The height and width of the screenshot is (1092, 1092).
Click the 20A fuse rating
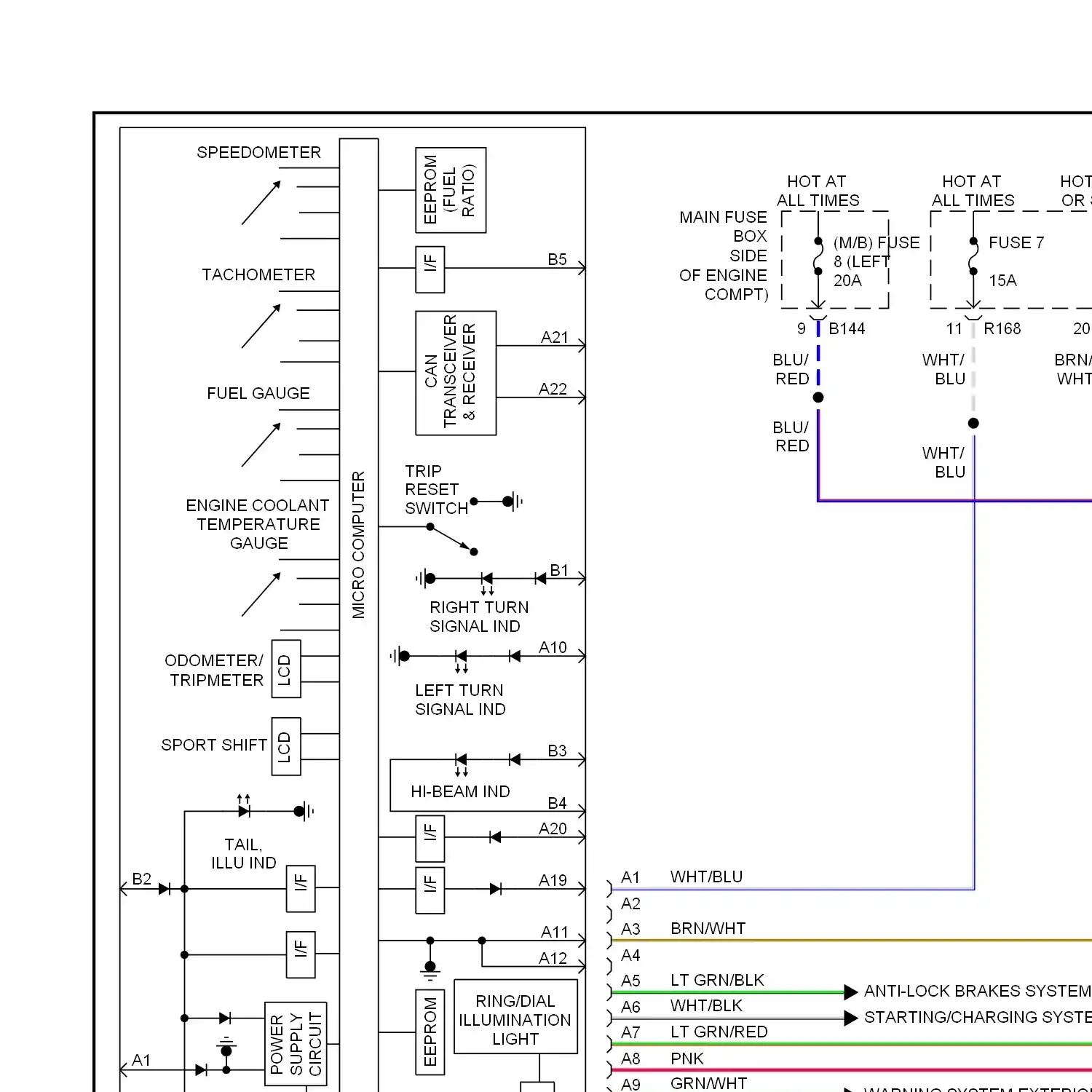(847, 280)
